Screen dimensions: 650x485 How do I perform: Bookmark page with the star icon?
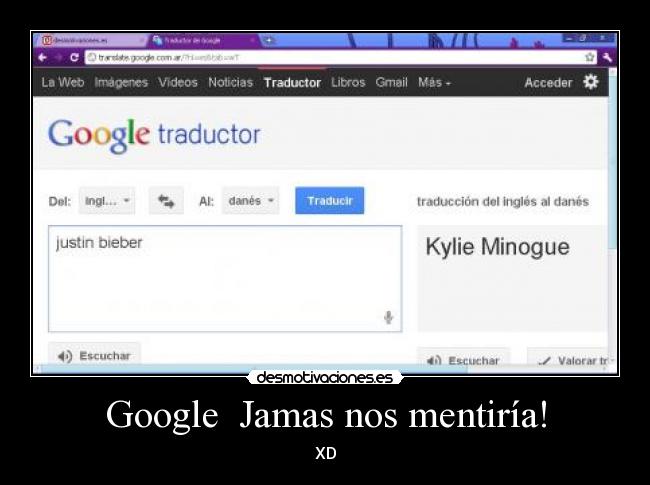click(589, 57)
